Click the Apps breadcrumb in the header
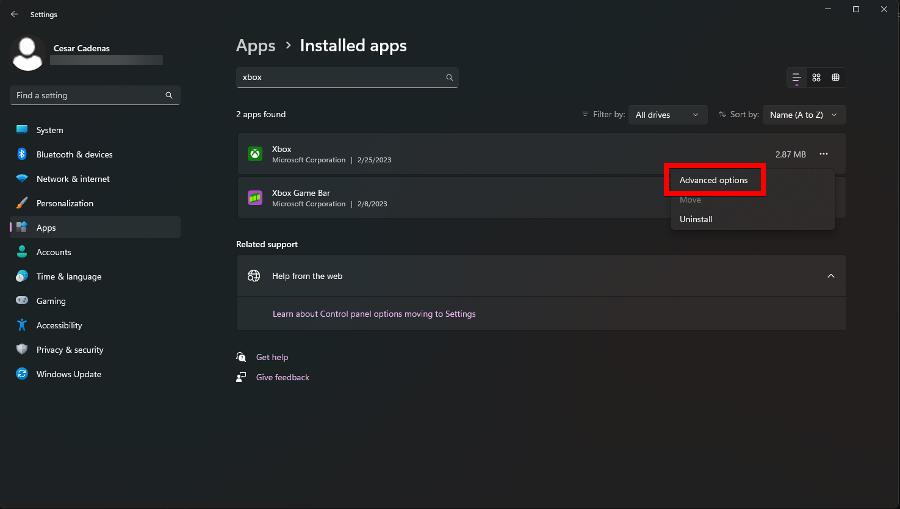The image size is (900, 509). point(255,45)
